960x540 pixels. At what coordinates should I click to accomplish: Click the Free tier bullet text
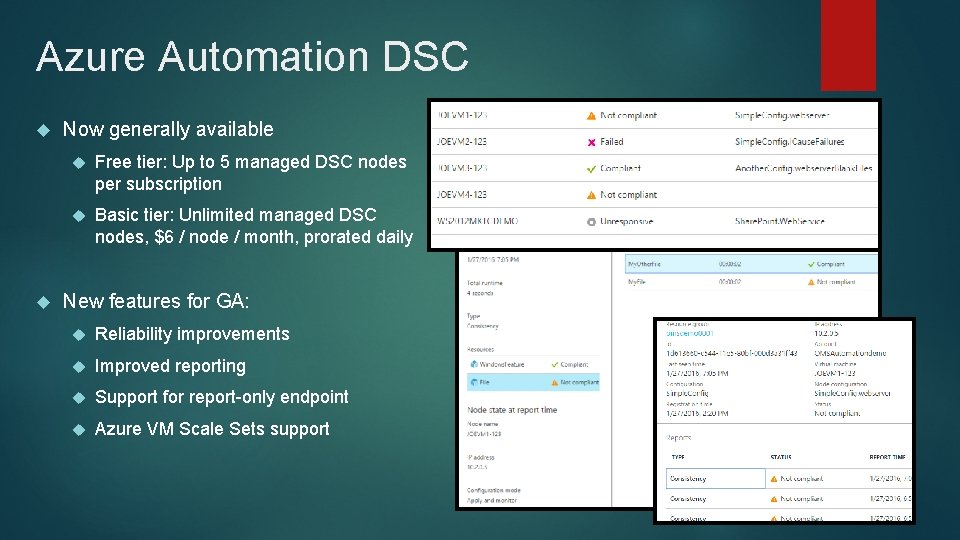coord(250,173)
